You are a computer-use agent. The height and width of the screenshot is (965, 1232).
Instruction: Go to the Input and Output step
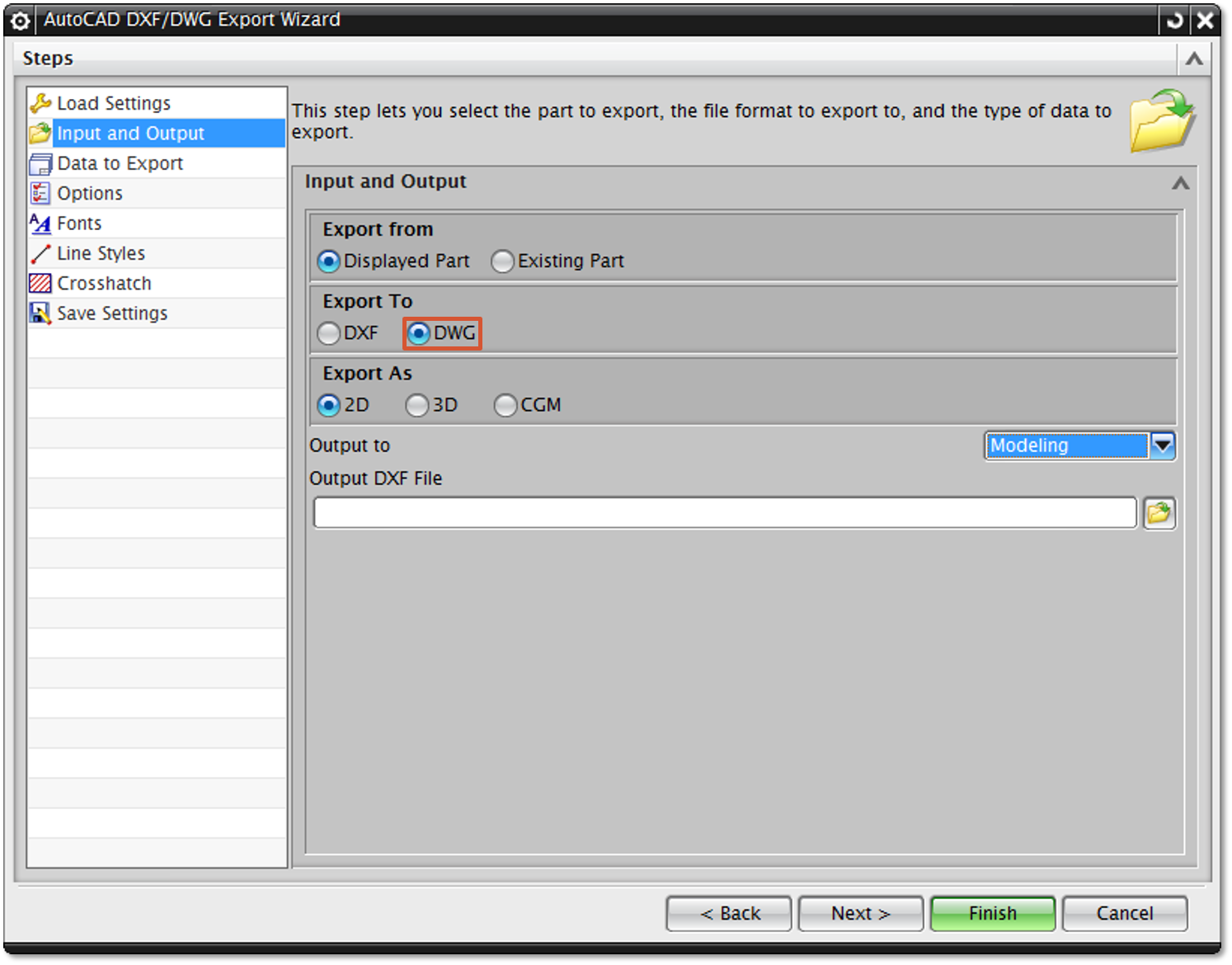pos(130,134)
